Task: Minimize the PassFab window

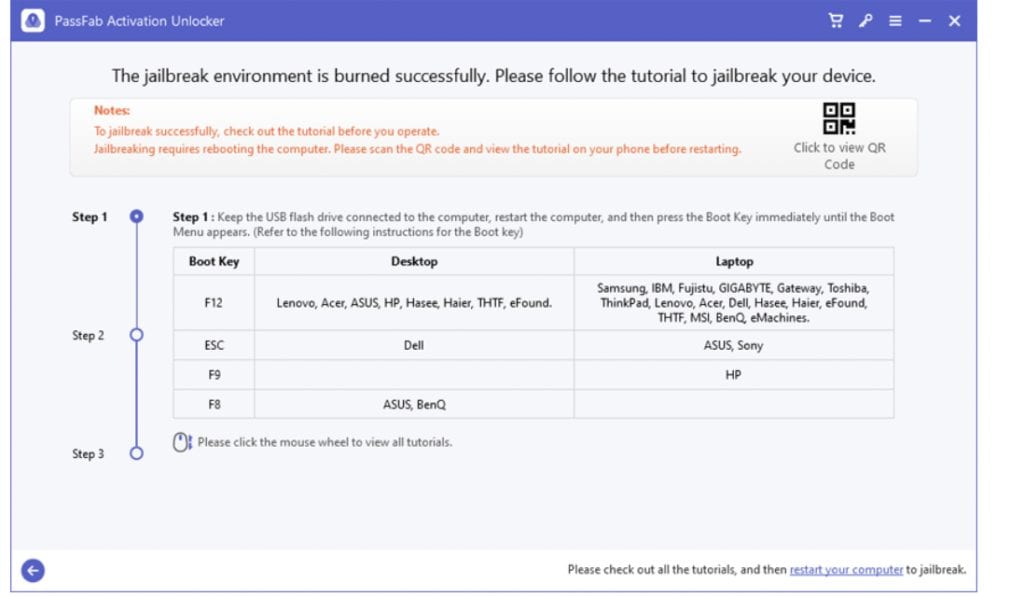Action: (925, 21)
